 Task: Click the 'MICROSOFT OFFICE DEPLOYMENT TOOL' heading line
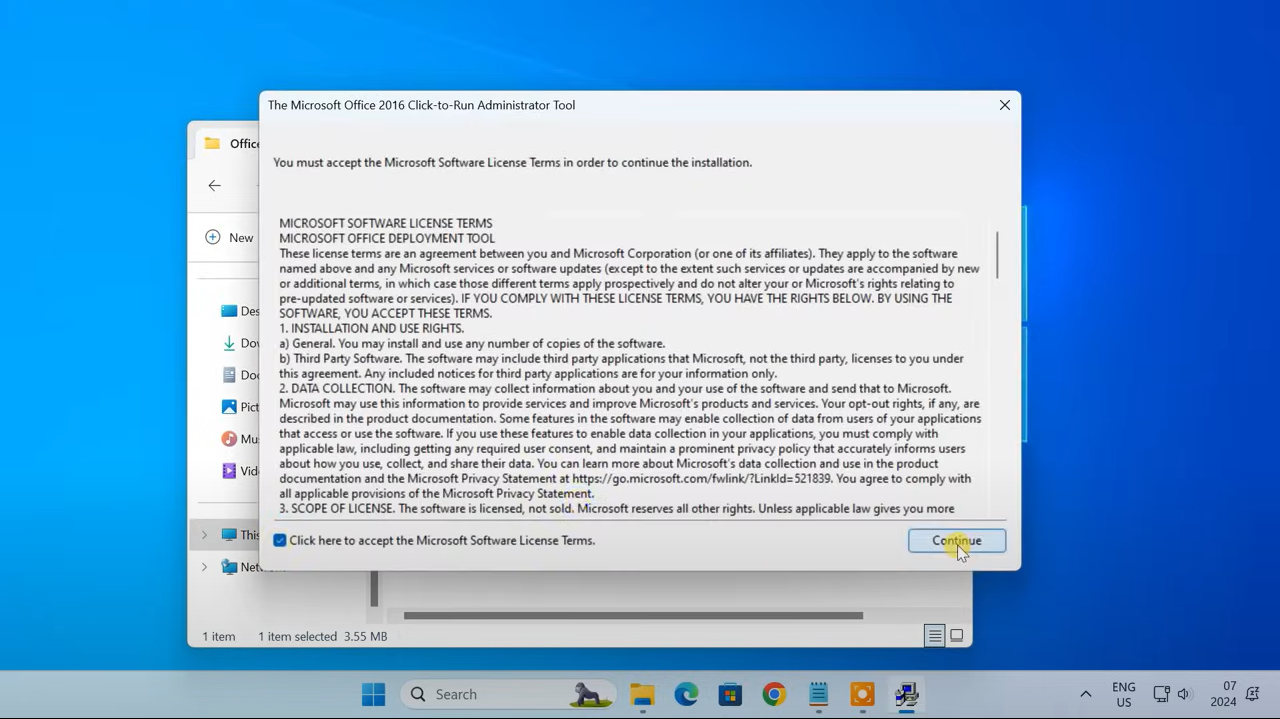[x=387, y=238]
